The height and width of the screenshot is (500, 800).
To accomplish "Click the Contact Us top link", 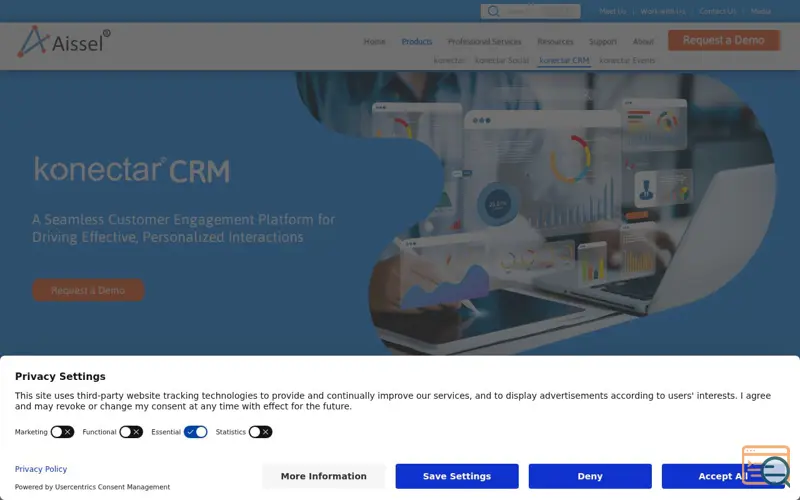I will (x=717, y=11).
